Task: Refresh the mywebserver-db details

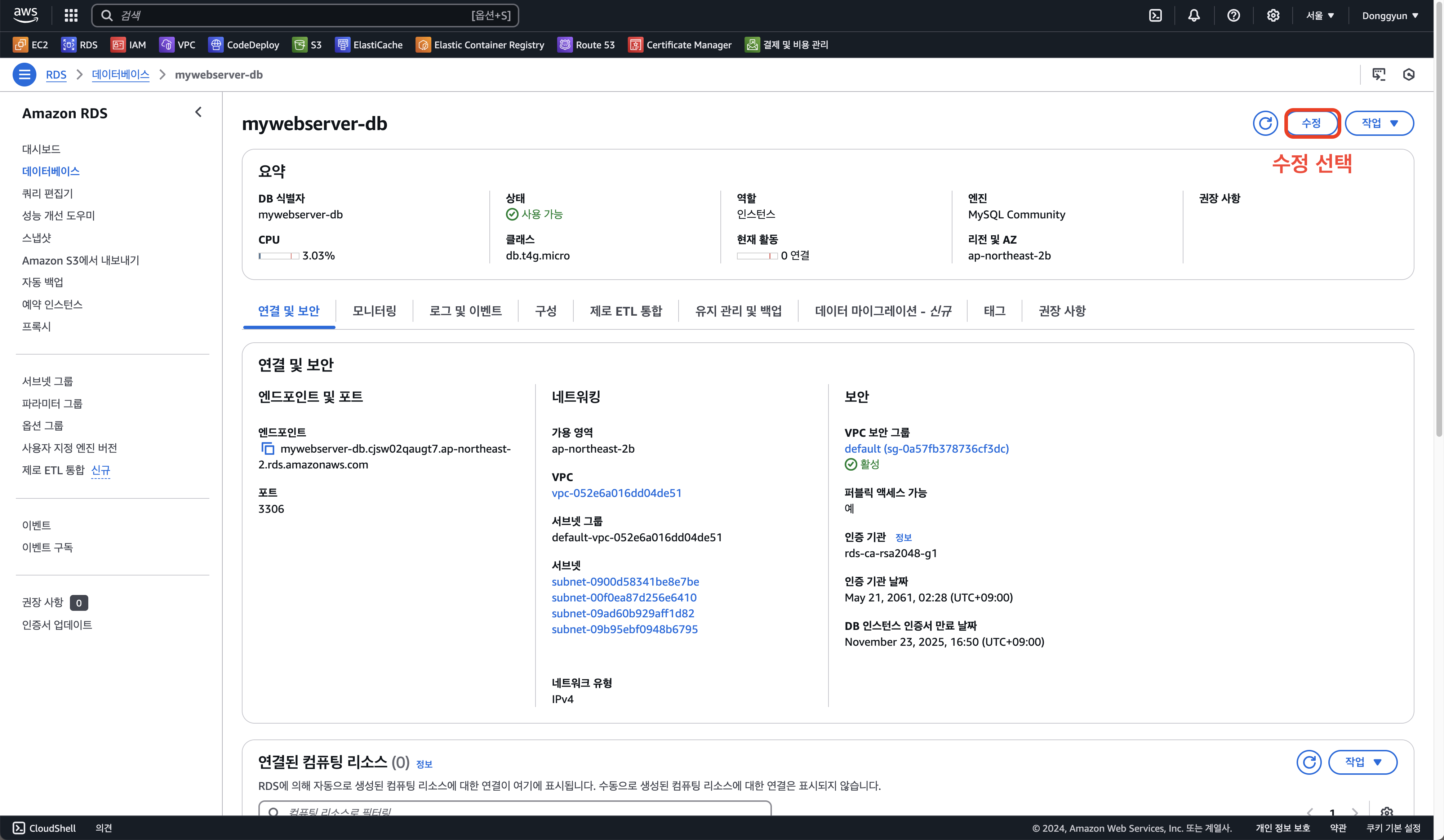Action: [x=1265, y=123]
